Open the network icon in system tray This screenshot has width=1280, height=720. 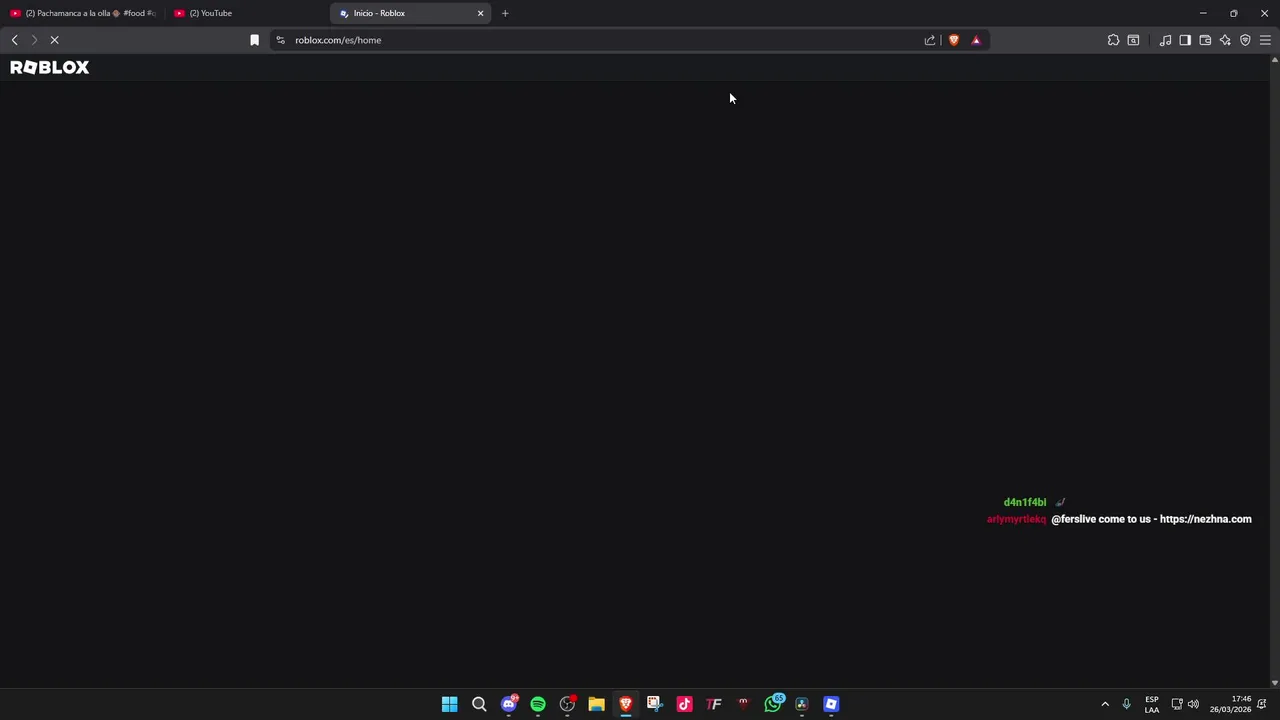coord(1177,704)
